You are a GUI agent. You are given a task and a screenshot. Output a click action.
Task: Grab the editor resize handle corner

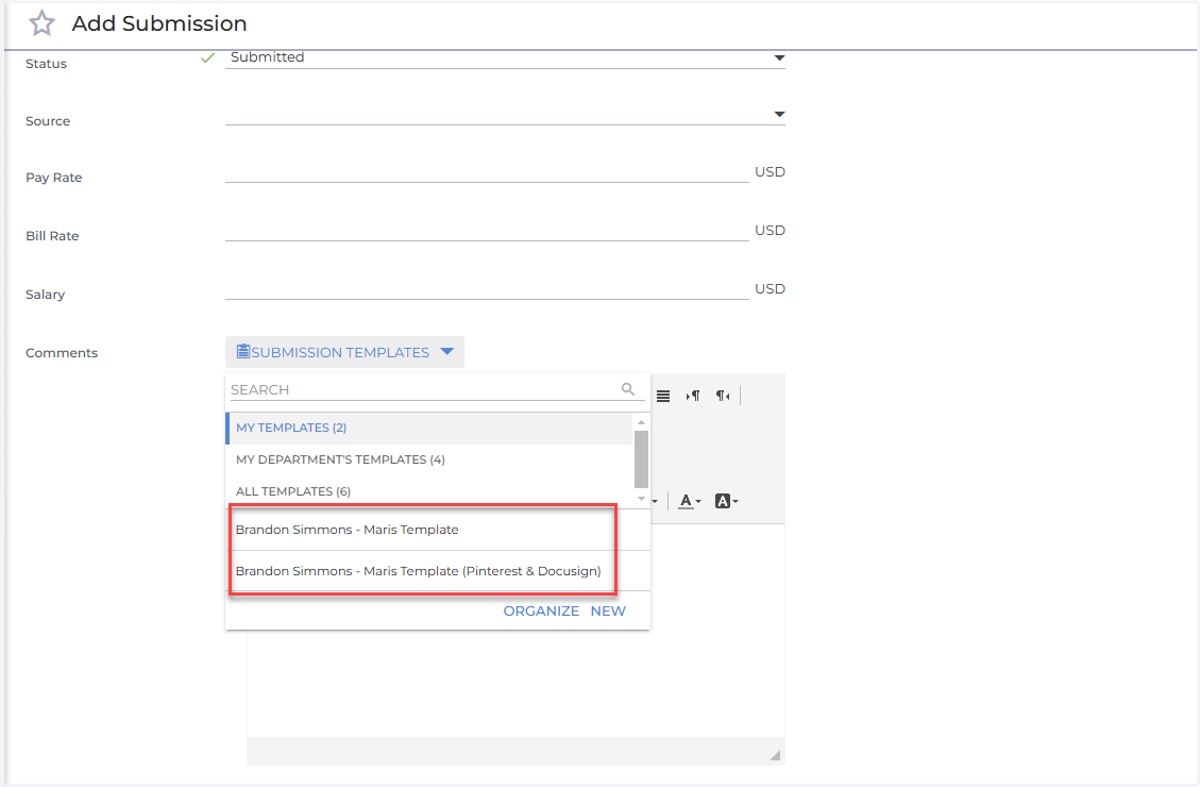[775, 755]
